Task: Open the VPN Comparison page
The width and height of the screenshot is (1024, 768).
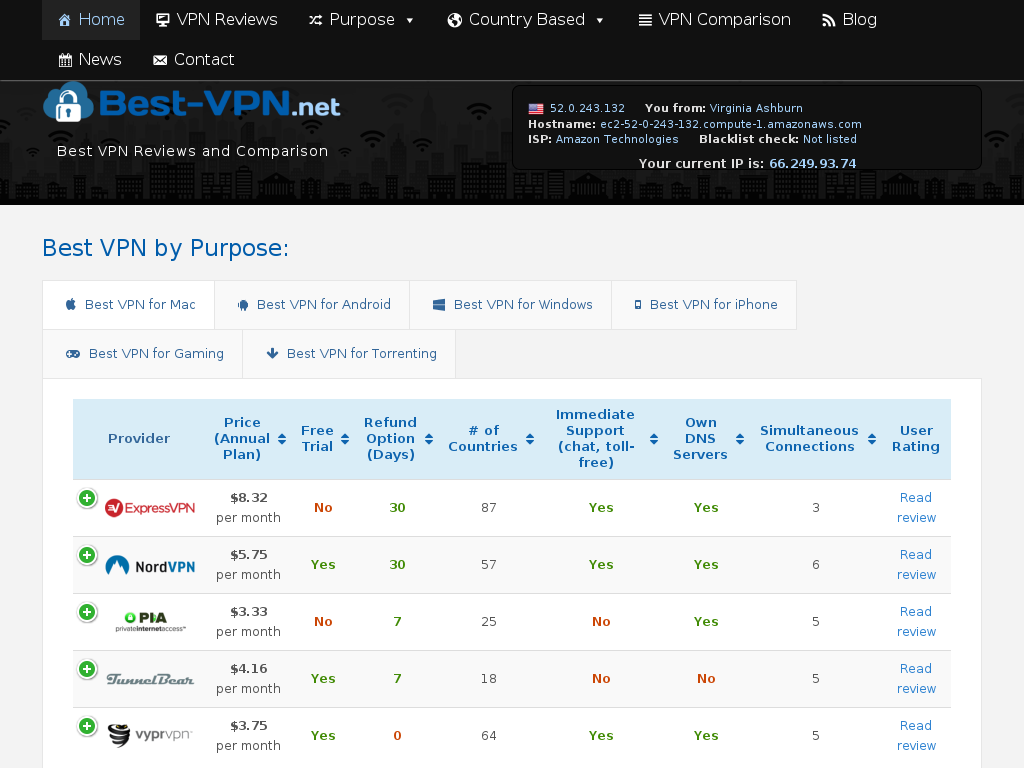Action: (714, 20)
